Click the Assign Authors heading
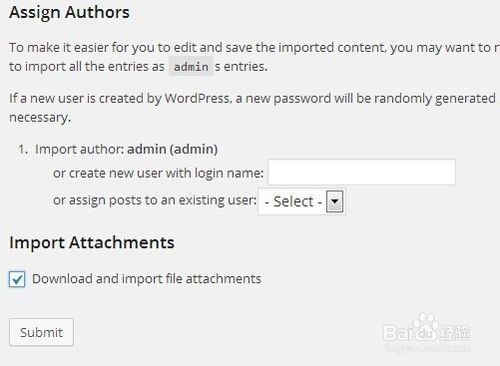 (69, 12)
